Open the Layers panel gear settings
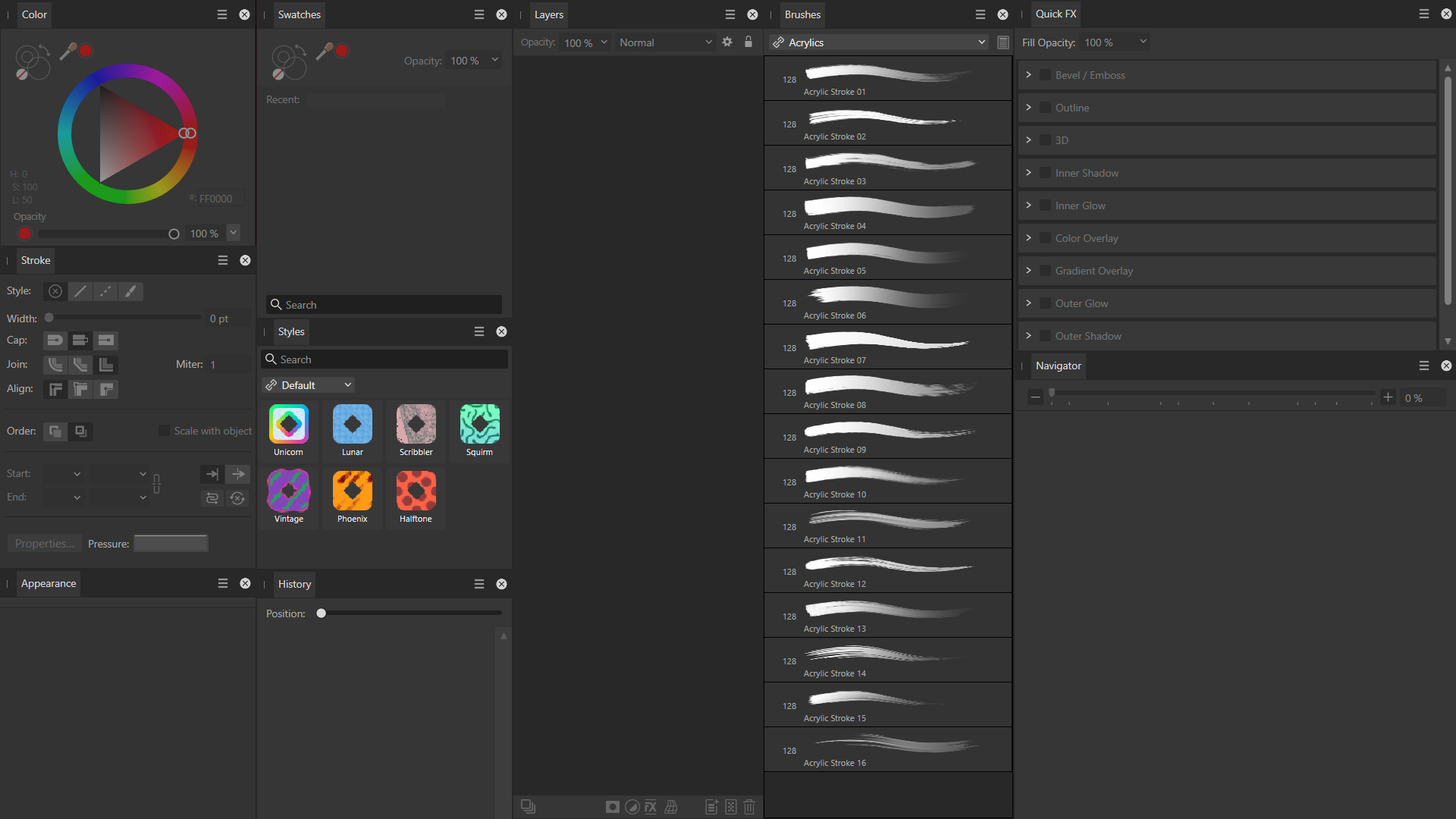 click(x=727, y=42)
